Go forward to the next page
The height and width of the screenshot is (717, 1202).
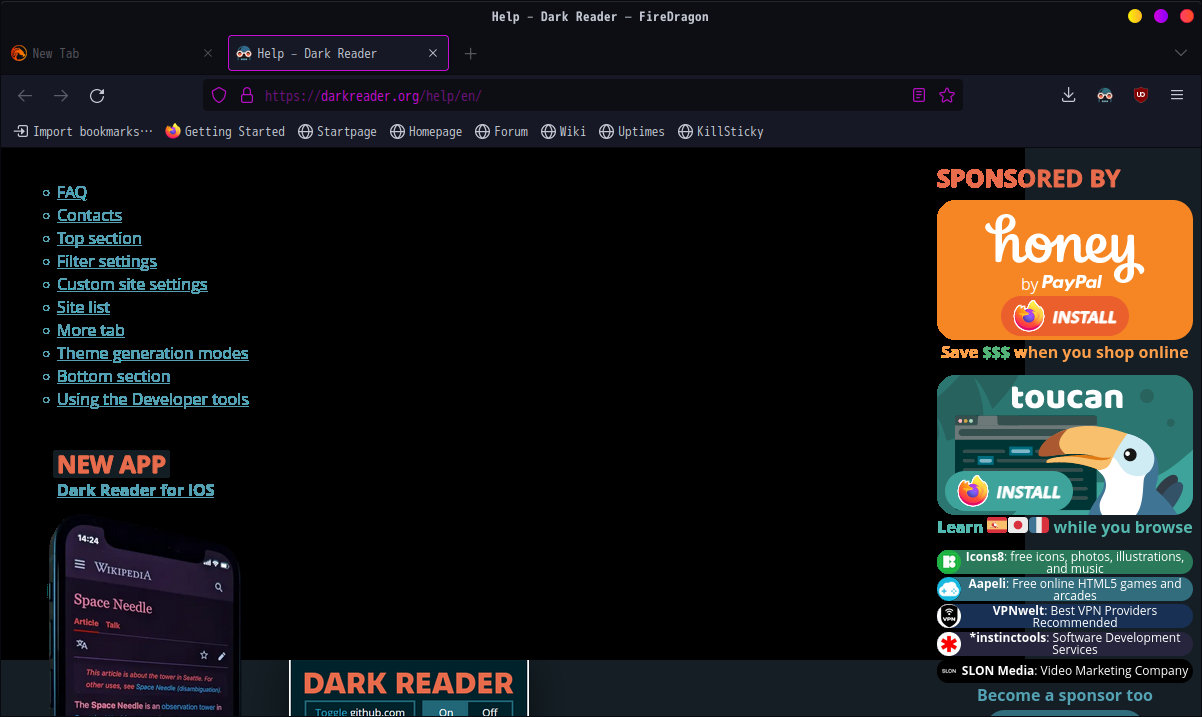61,96
